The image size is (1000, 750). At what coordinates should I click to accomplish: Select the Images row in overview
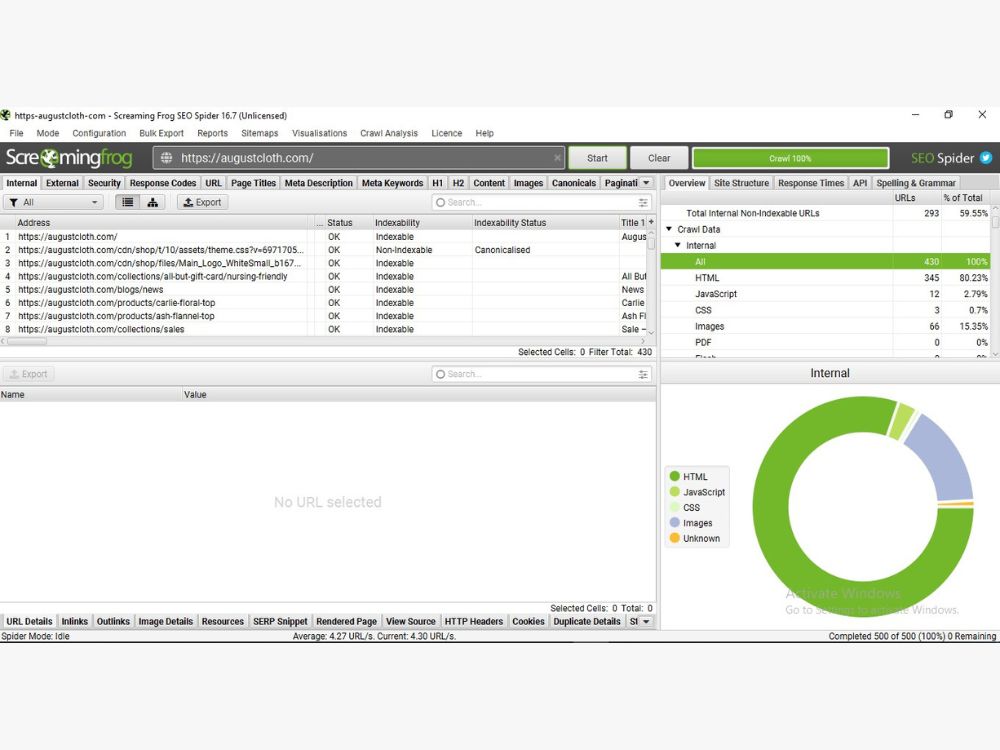(x=825, y=326)
